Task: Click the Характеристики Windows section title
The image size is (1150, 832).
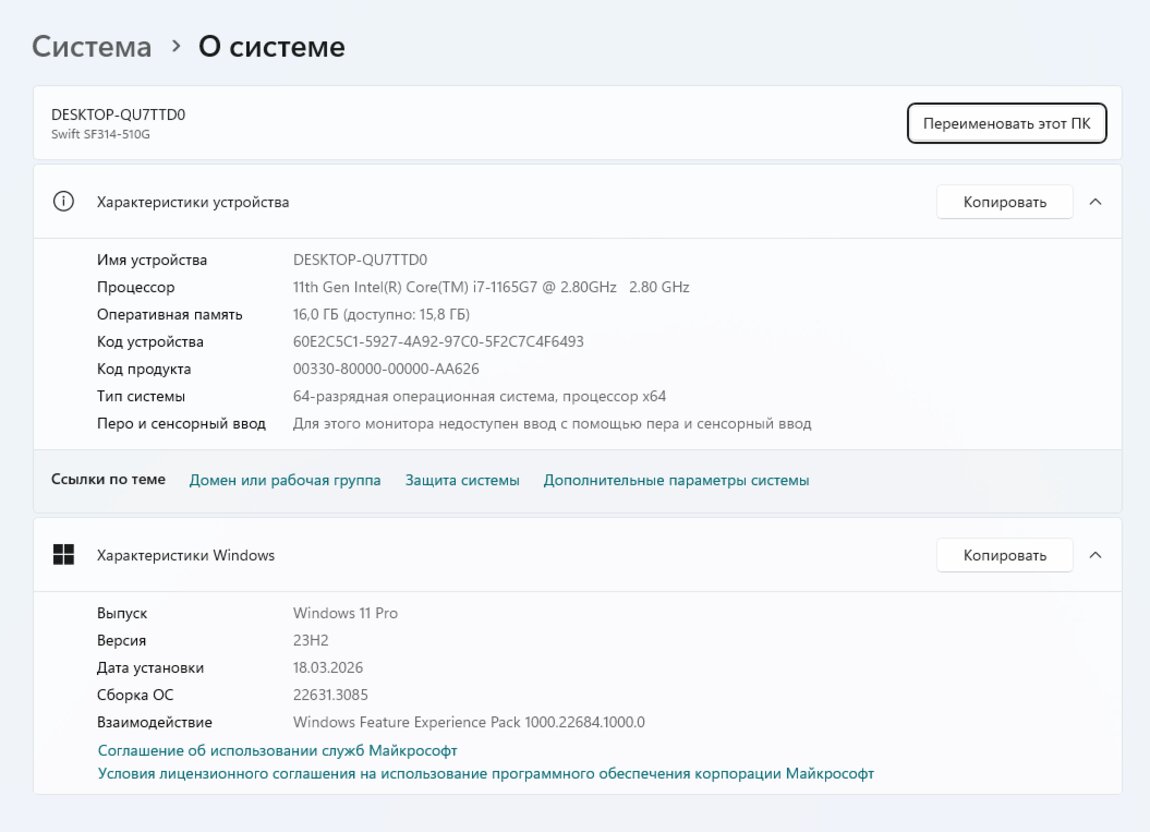Action: coord(185,555)
